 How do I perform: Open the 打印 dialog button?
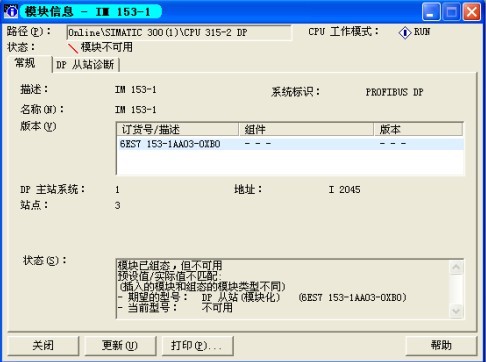pos(197,345)
